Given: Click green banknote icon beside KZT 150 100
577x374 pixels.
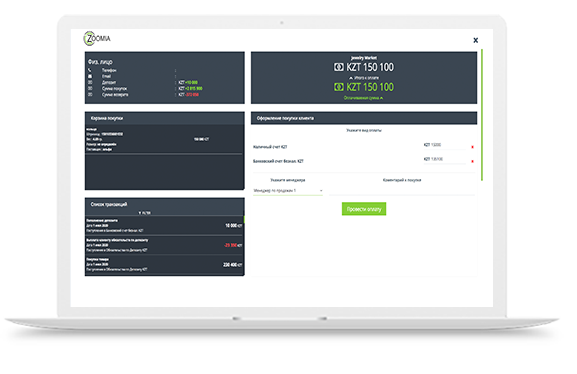Looking at the screenshot, I should tap(339, 87).
